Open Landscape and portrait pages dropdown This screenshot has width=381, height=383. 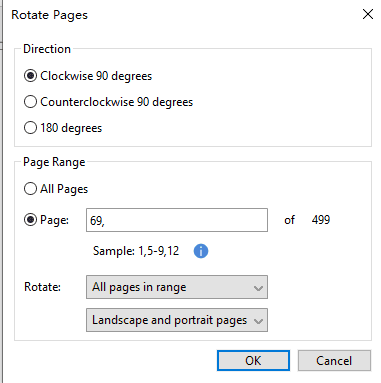pos(177,320)
